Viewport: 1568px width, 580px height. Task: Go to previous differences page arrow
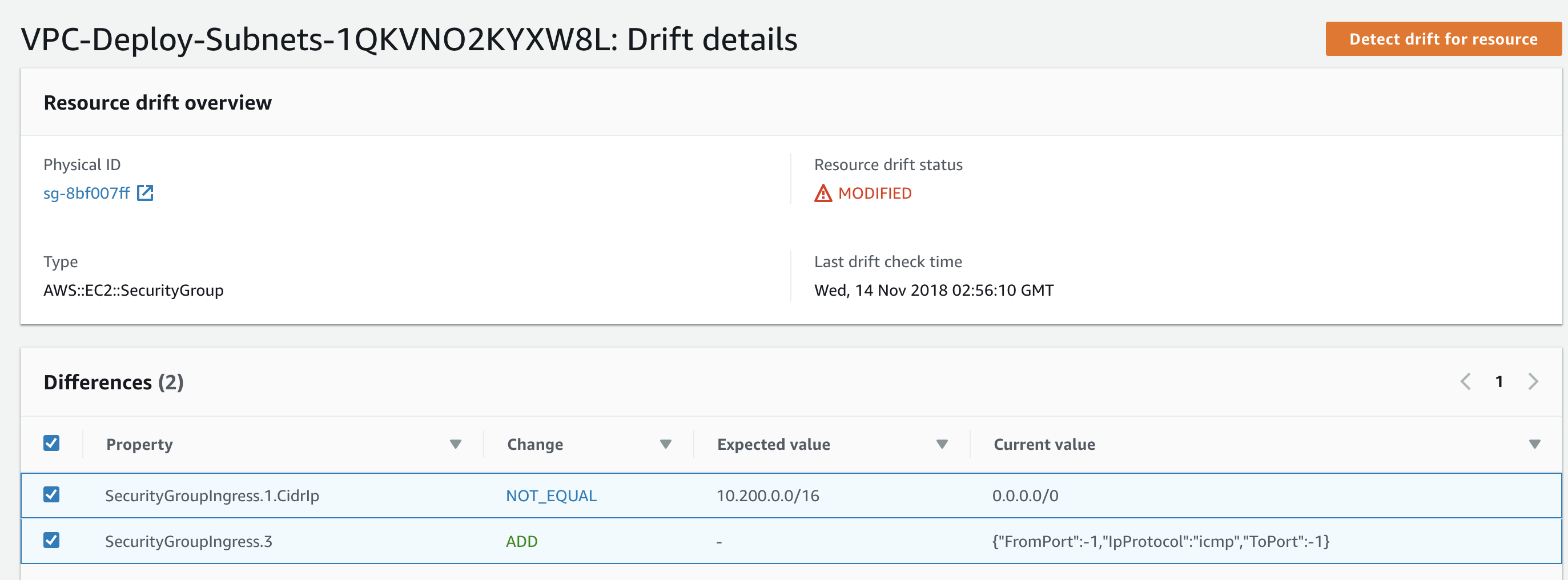(1466, 381)
